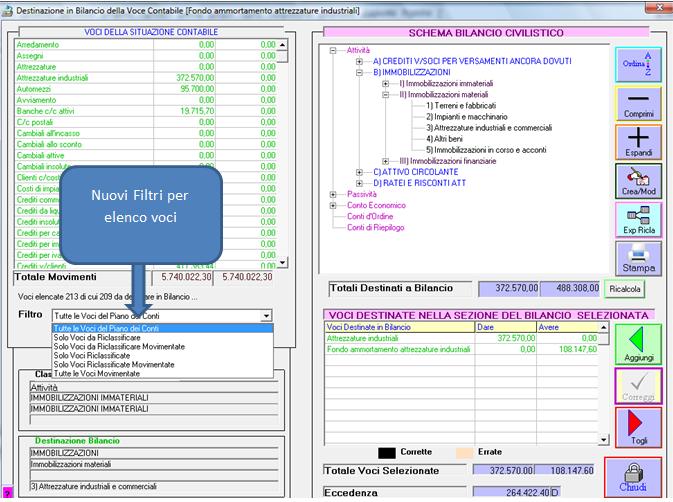Select 'Automezzi' row in voci list
The width and height of the screenshot is (673, 502).
coord(146,89)
